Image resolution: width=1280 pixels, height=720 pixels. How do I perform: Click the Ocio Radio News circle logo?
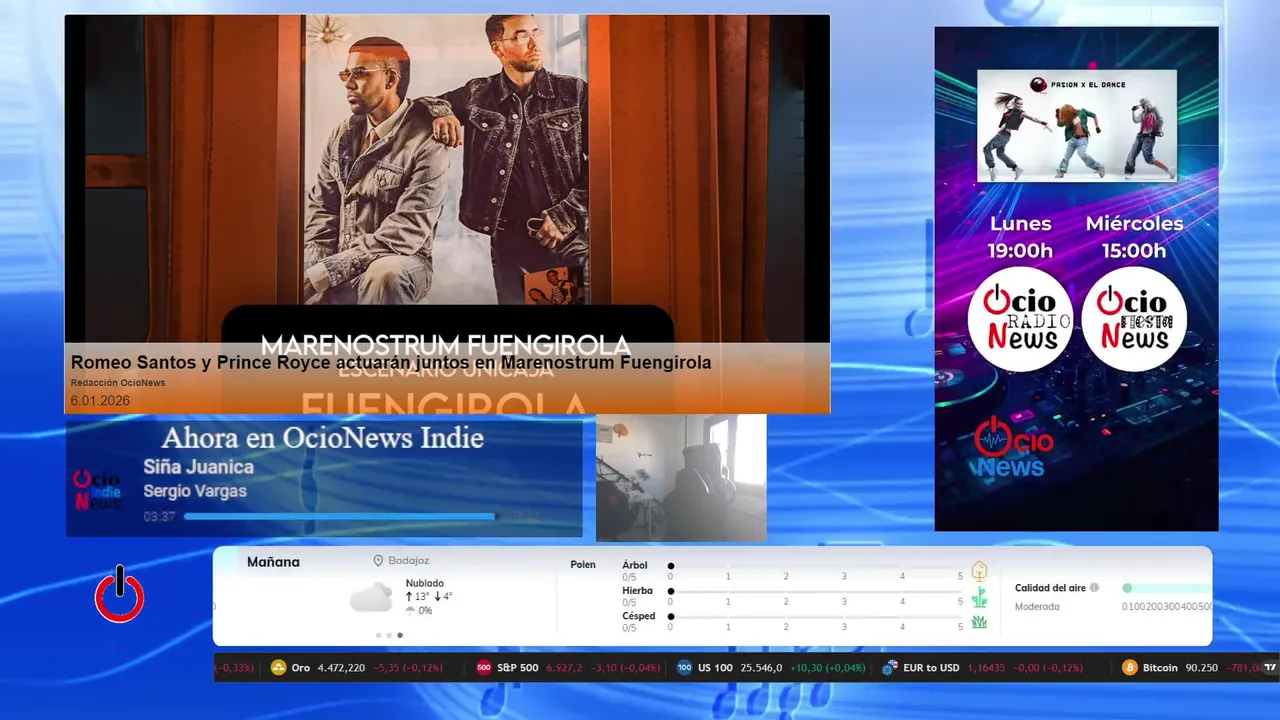click(x=1020, y=319)
